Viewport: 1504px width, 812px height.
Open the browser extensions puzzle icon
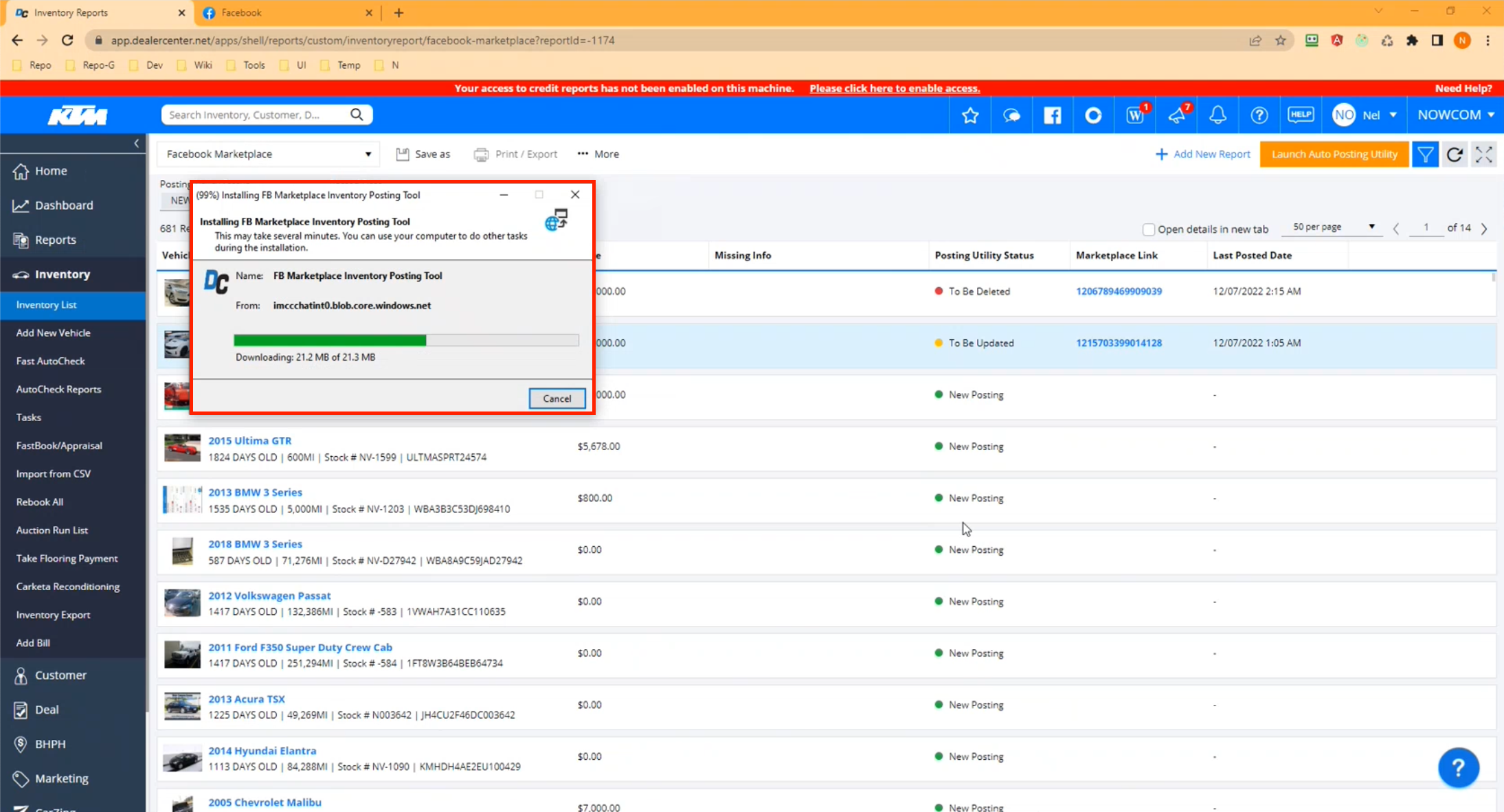pyautogui.click(x=1412, y=41)
